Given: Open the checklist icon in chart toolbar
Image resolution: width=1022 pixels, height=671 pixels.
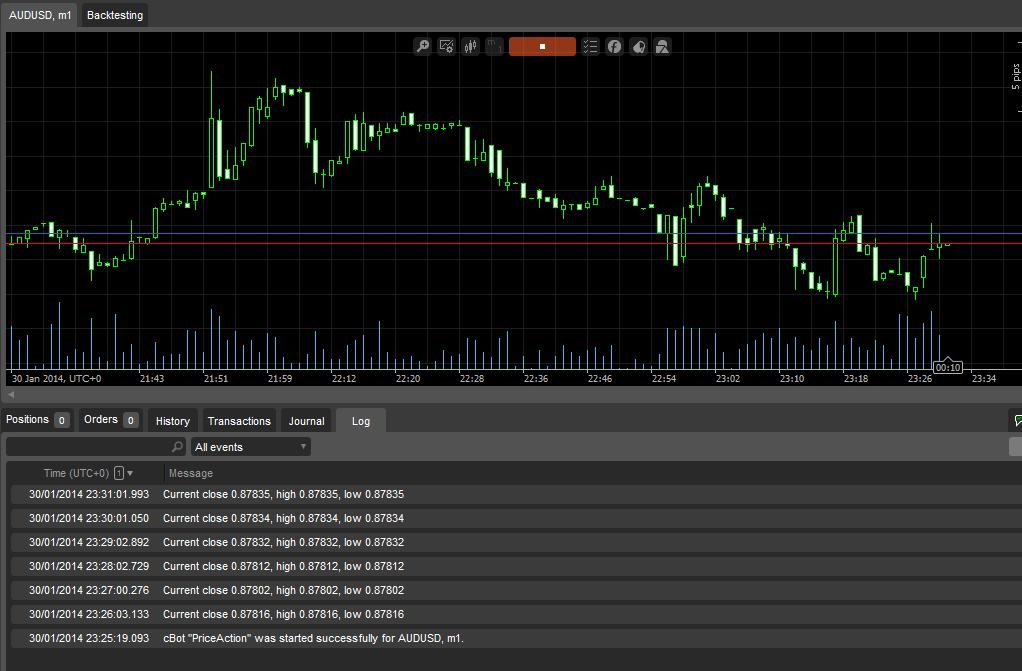Looking at the screenshot, I should (x=590, y=46).
